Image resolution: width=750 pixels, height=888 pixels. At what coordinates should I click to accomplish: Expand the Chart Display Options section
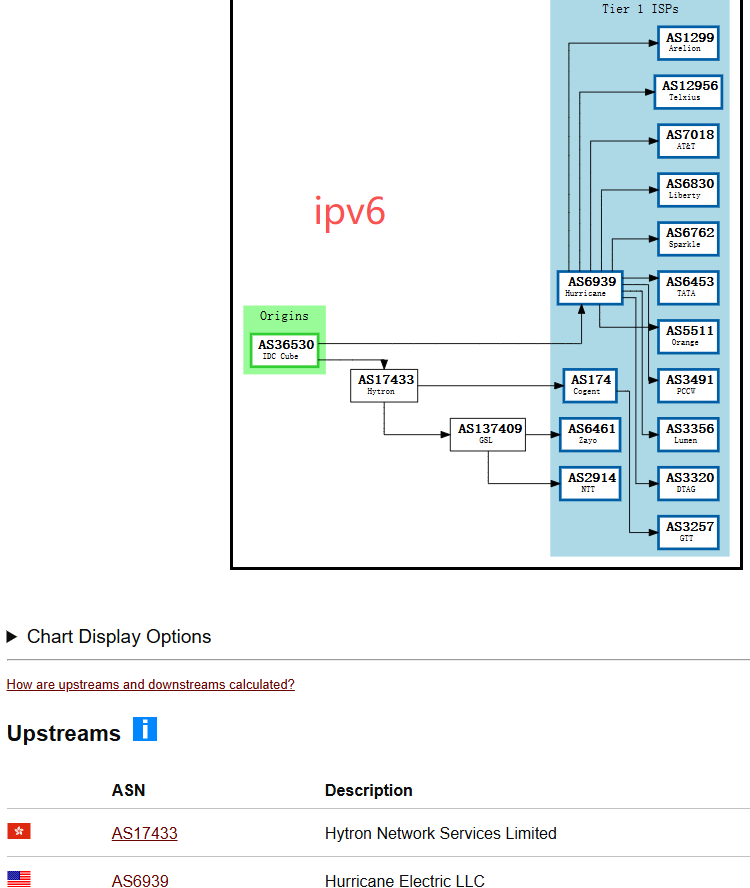109,637
